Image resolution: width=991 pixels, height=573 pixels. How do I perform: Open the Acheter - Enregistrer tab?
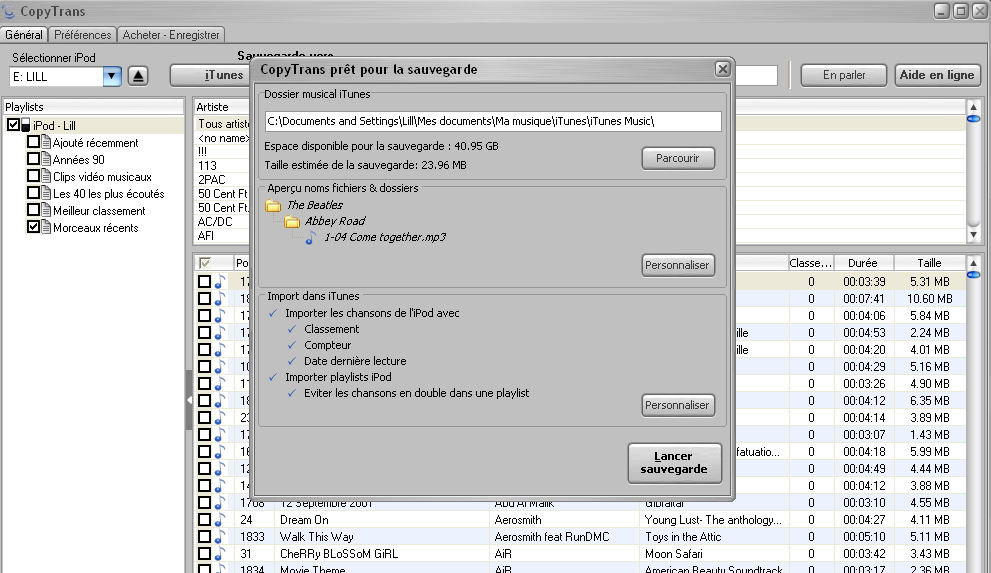coord(171,35)
